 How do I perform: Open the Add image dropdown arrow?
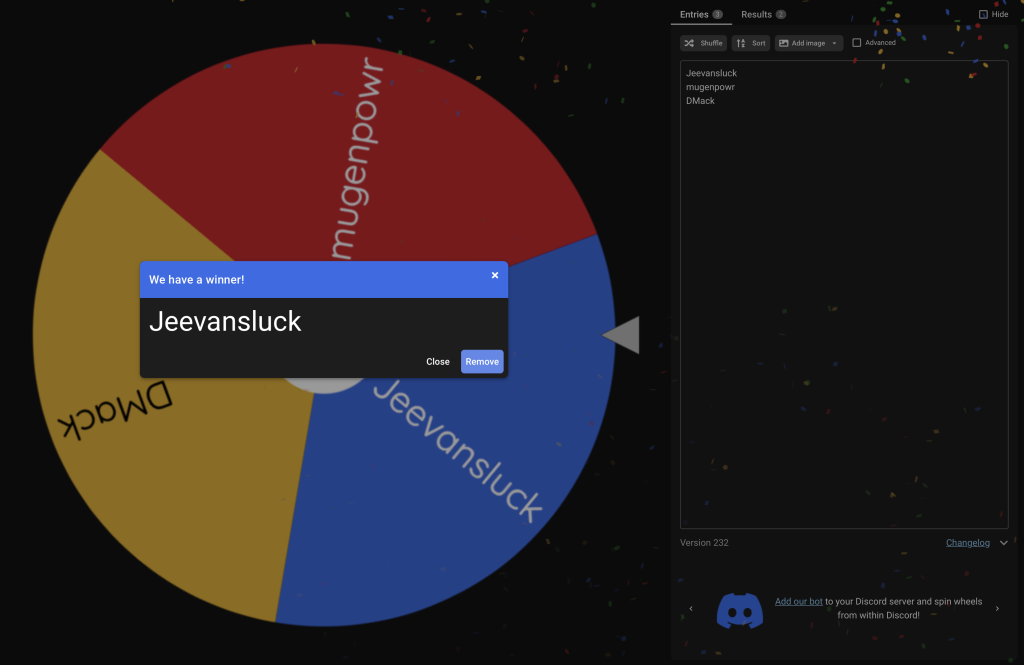click(x=834, y=43)
